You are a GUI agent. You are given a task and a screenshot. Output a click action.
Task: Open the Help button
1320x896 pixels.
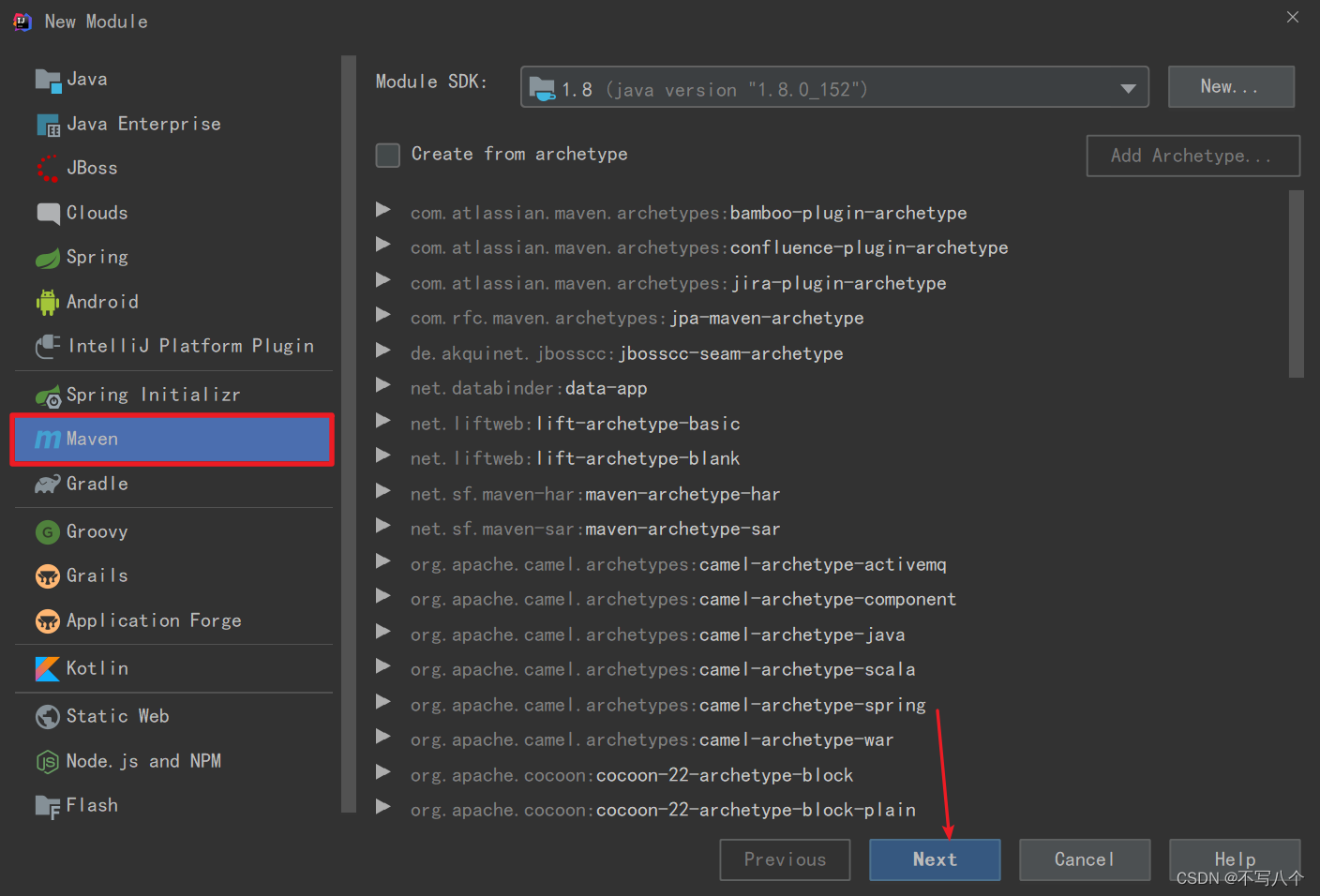tap(1235, 859)
